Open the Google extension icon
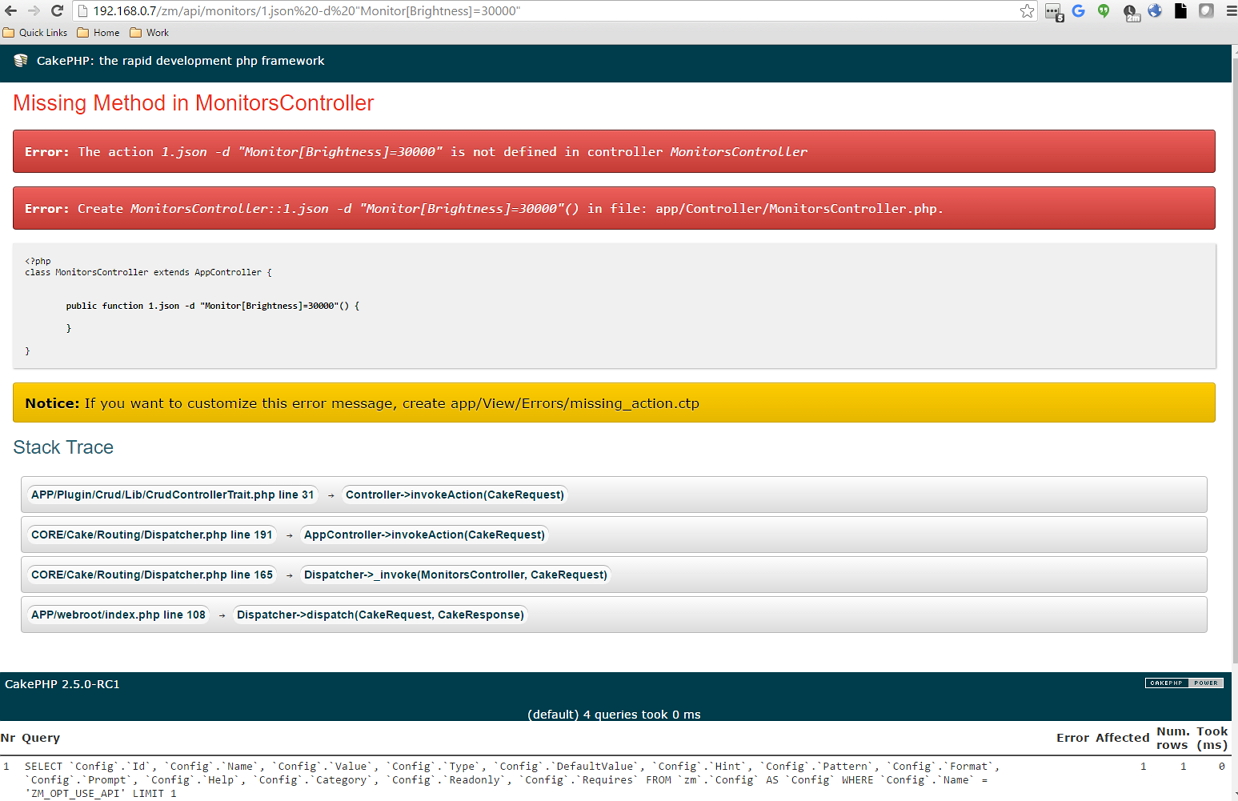This screenshot has width=1238, height=801. click(1078, 11)
